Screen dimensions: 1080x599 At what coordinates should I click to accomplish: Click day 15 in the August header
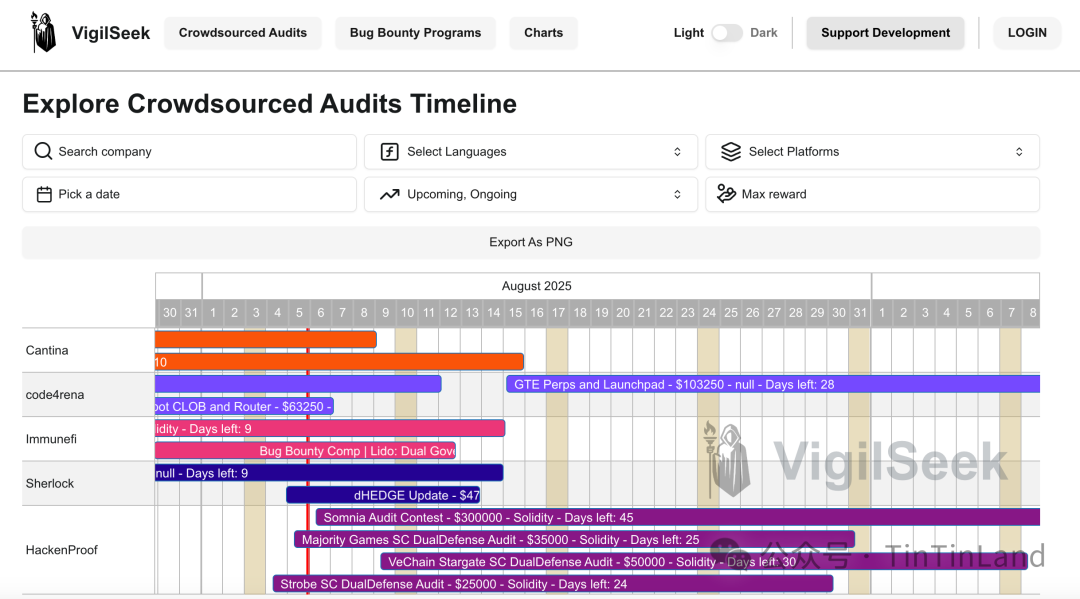[x=515, y=313]
